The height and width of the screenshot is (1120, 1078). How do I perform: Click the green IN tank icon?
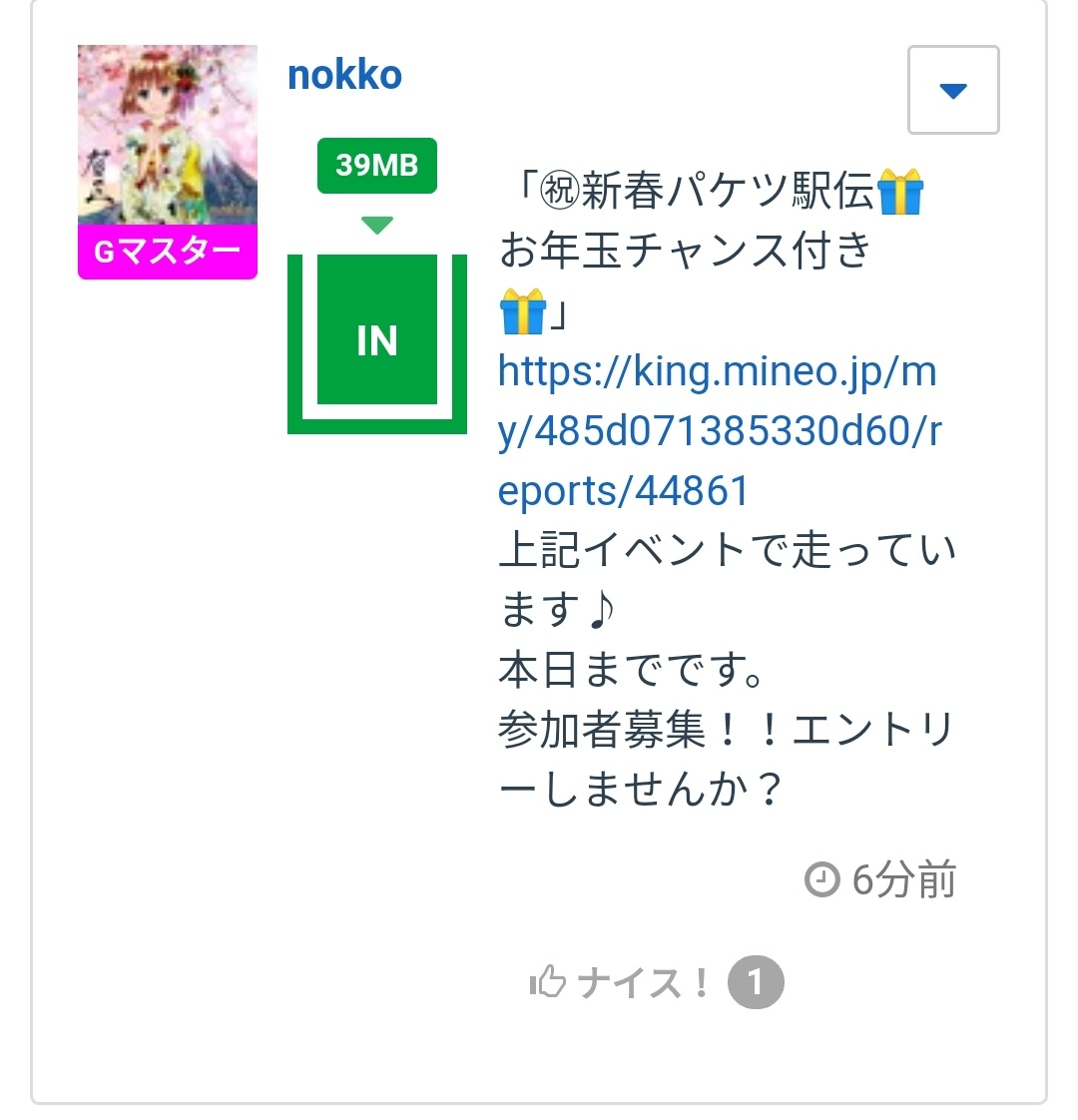[376, 341]
